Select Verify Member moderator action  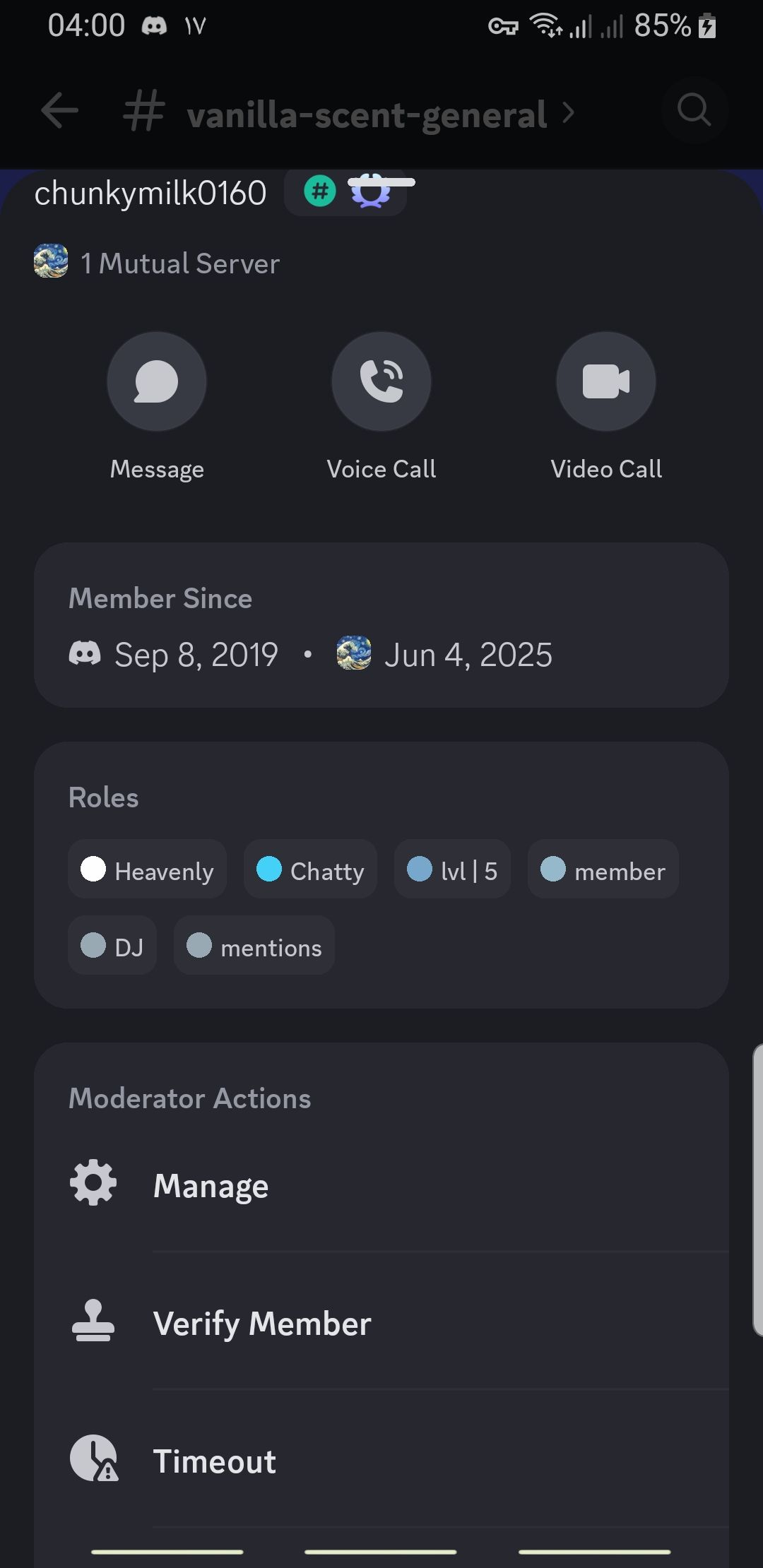(381, 1323)
